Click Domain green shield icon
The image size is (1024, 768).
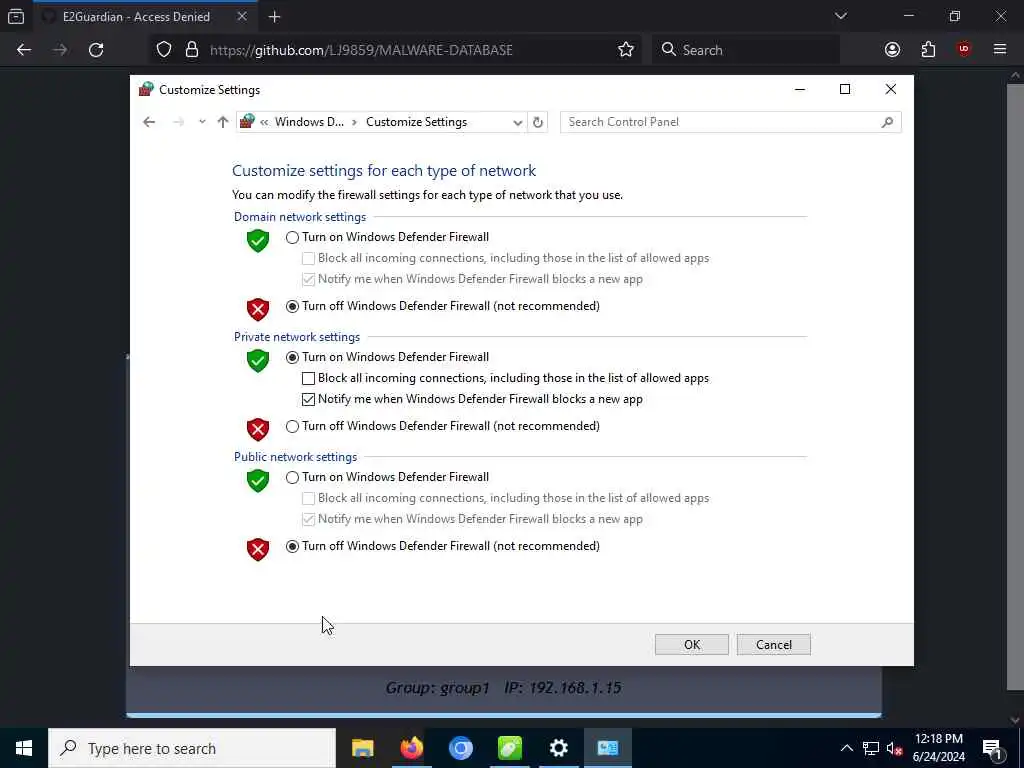258,240
